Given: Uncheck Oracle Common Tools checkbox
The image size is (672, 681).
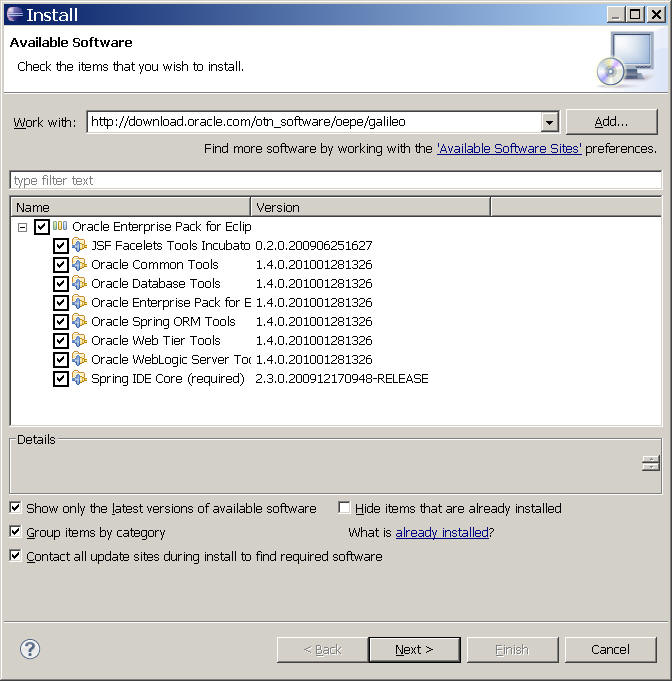Looking at the screenshot, I should pos(61,264).
